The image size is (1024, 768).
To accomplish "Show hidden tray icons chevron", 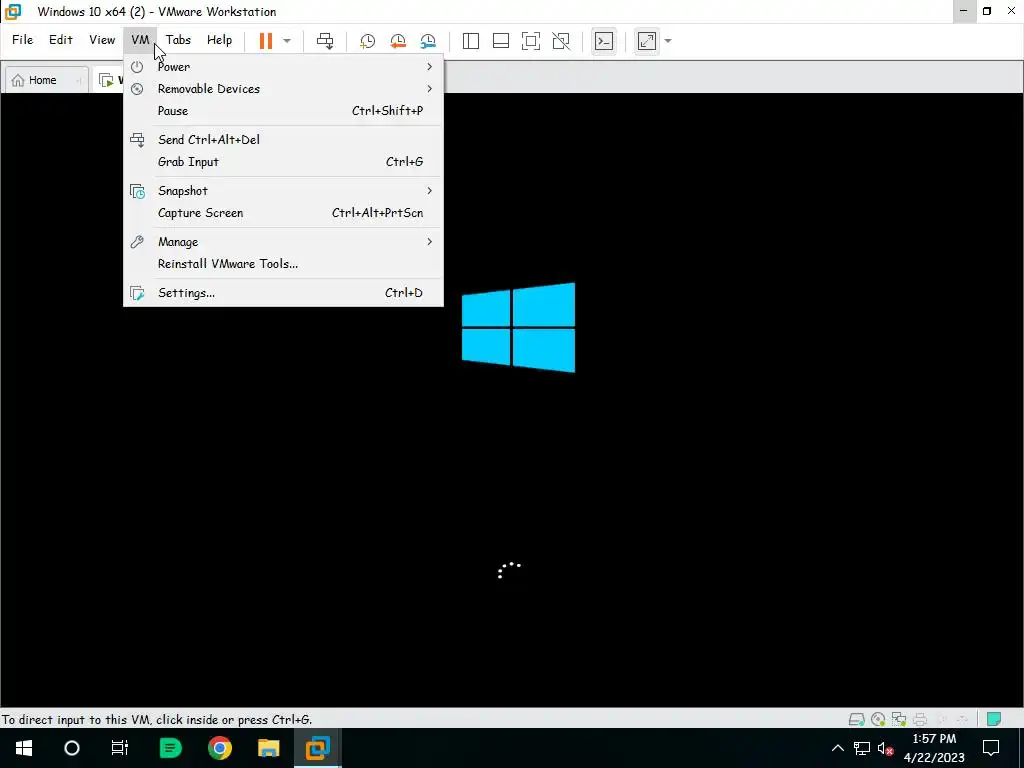I will (837, 748).
